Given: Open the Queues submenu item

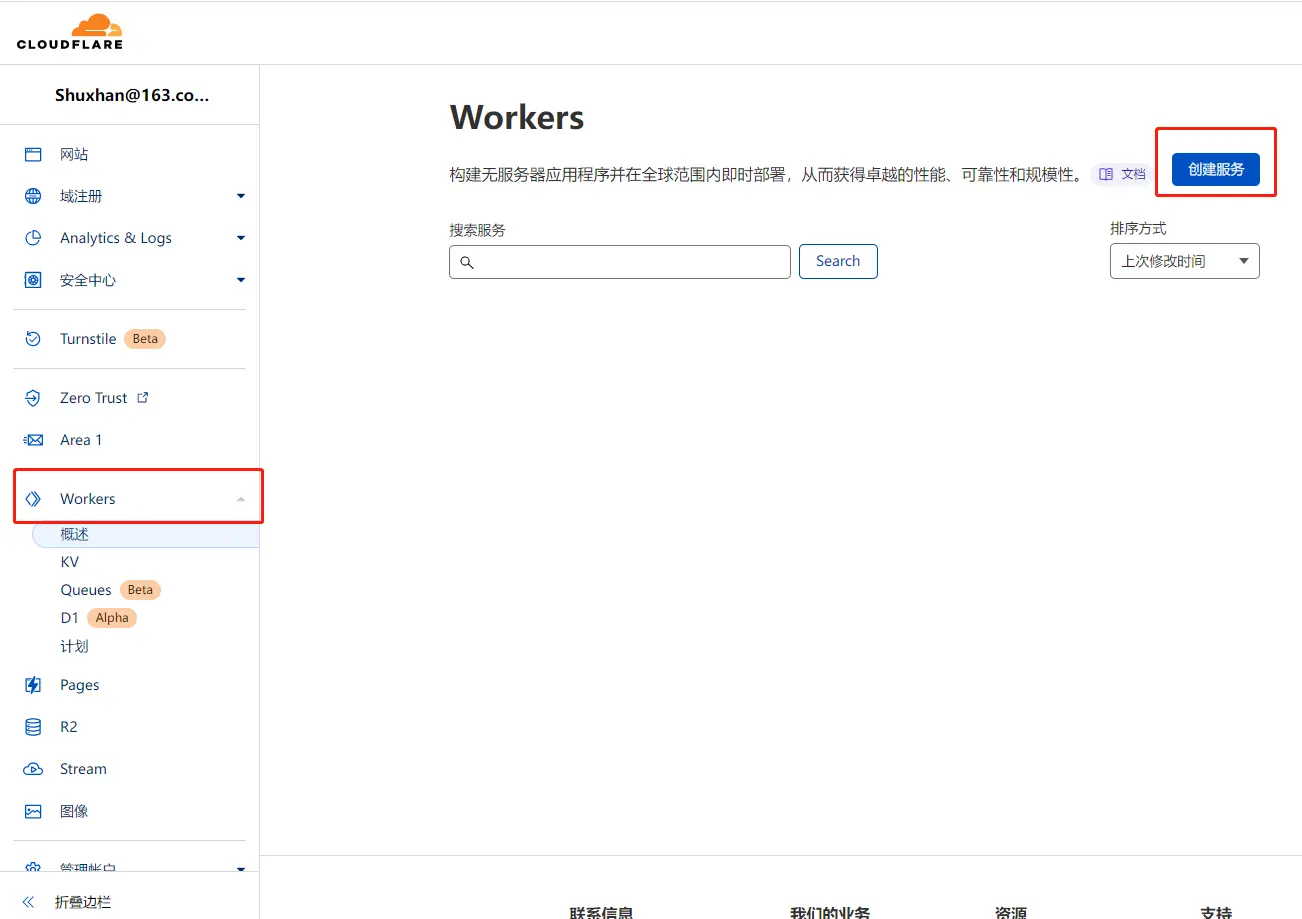Looking at the screenshot, I should tap(86, 590).
